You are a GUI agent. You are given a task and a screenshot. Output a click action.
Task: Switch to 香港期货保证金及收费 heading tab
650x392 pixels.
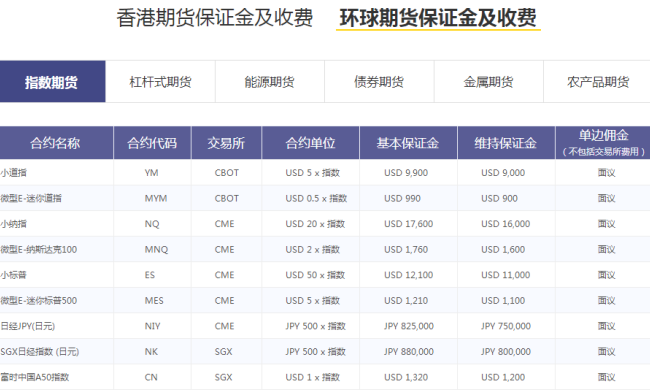pos(214,18)
